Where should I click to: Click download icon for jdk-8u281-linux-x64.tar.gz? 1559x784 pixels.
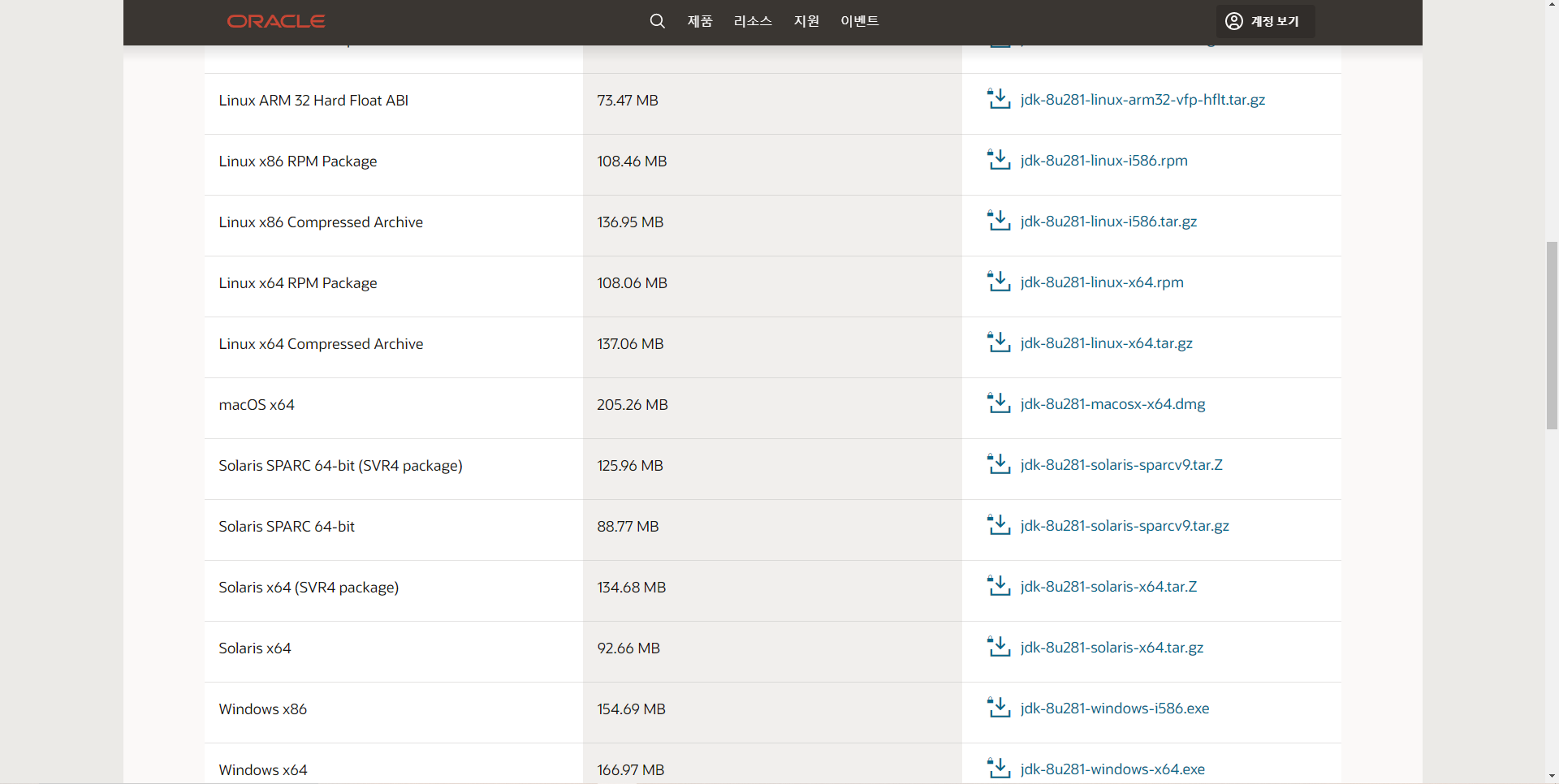(x=999, y=342)
